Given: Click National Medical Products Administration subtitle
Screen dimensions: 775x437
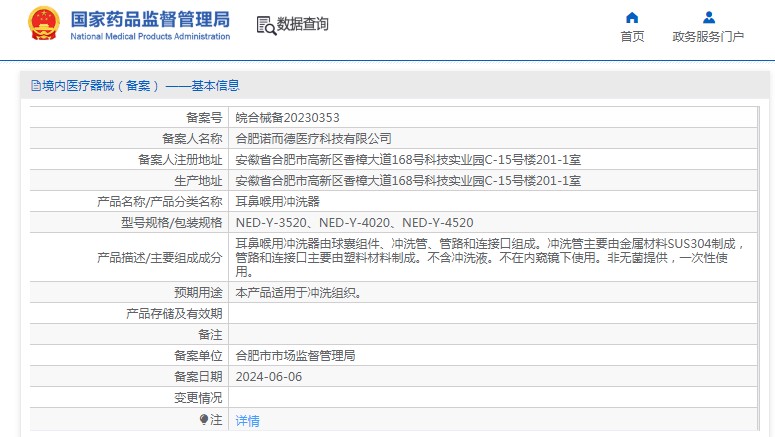Looking at the screenshot, I should pos(150,36).
